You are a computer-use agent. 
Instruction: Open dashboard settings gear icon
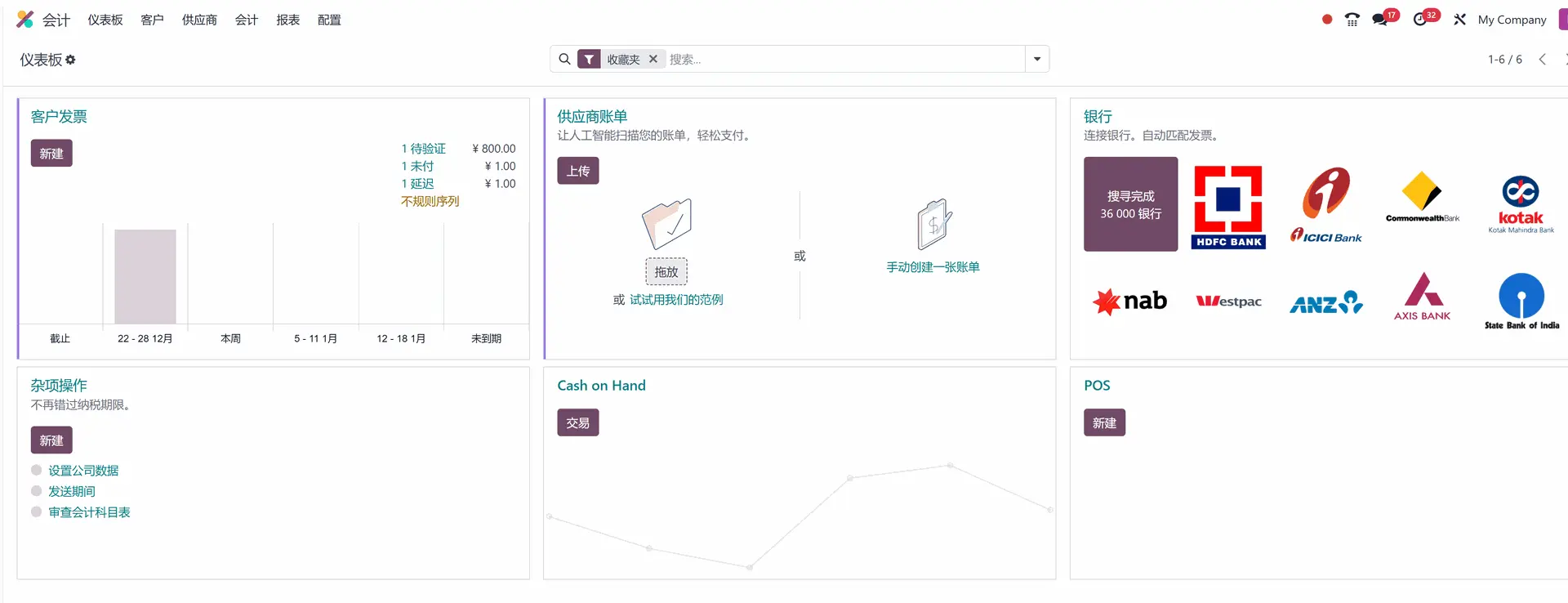70,60
